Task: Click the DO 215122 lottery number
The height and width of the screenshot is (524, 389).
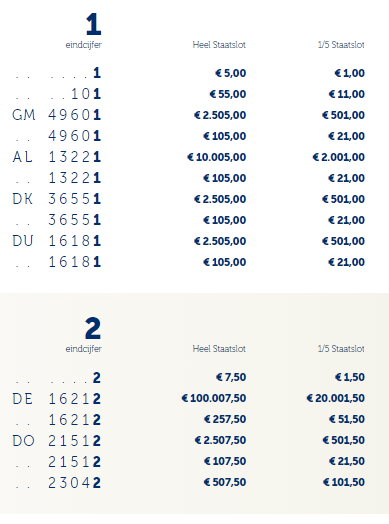Action: click(56, 441)
